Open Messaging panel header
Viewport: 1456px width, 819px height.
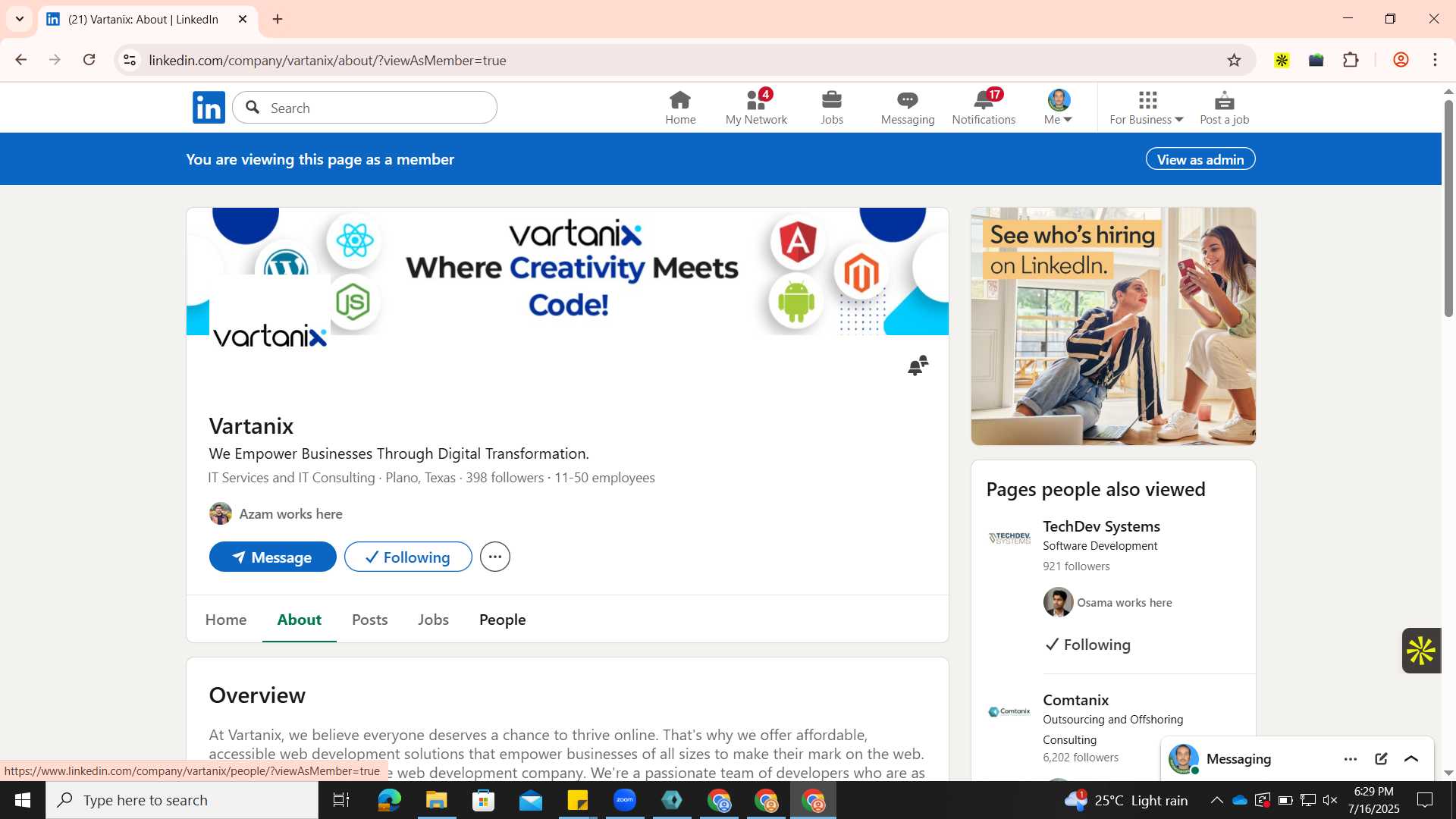tap(1239, 759)
